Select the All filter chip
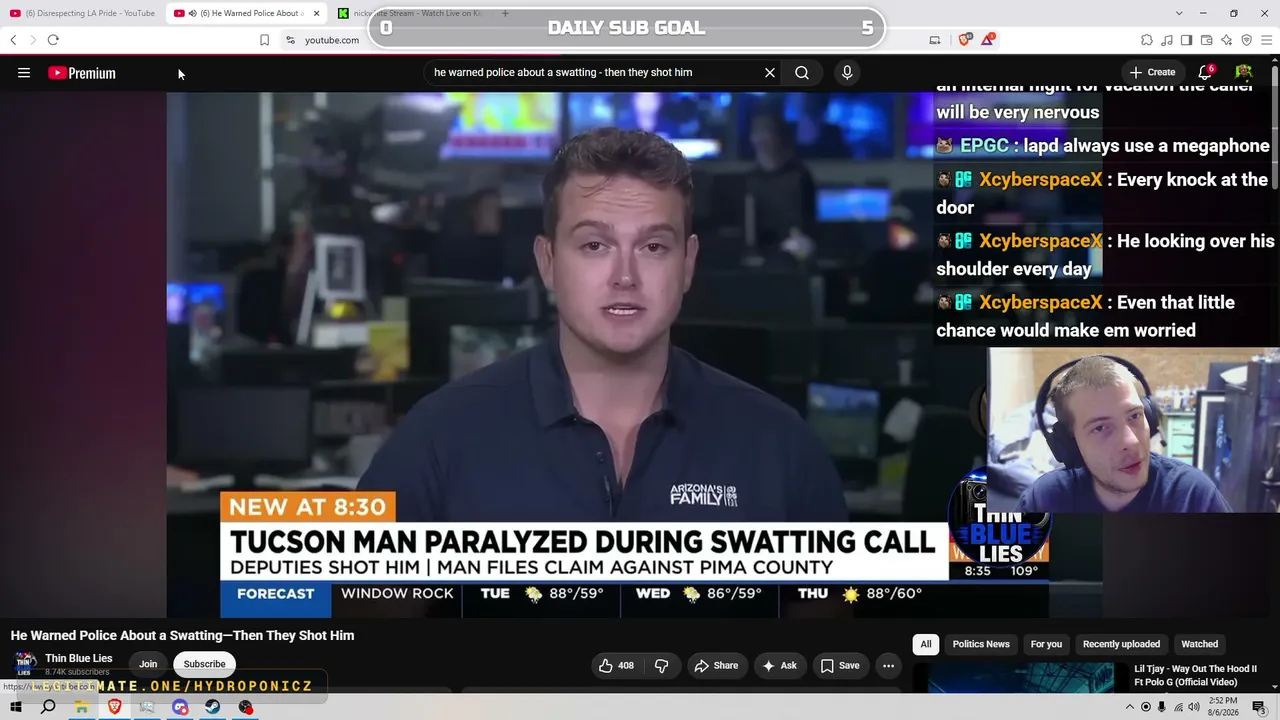This screenshot has width=1280, height=720. tap(926, 644)
